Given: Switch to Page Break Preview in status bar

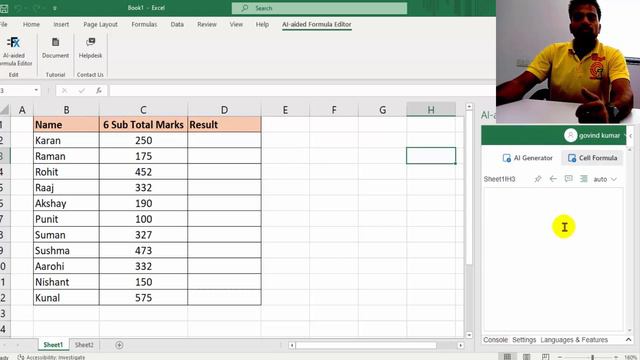Looking at the screenshot, I should (x=545, y=357).
